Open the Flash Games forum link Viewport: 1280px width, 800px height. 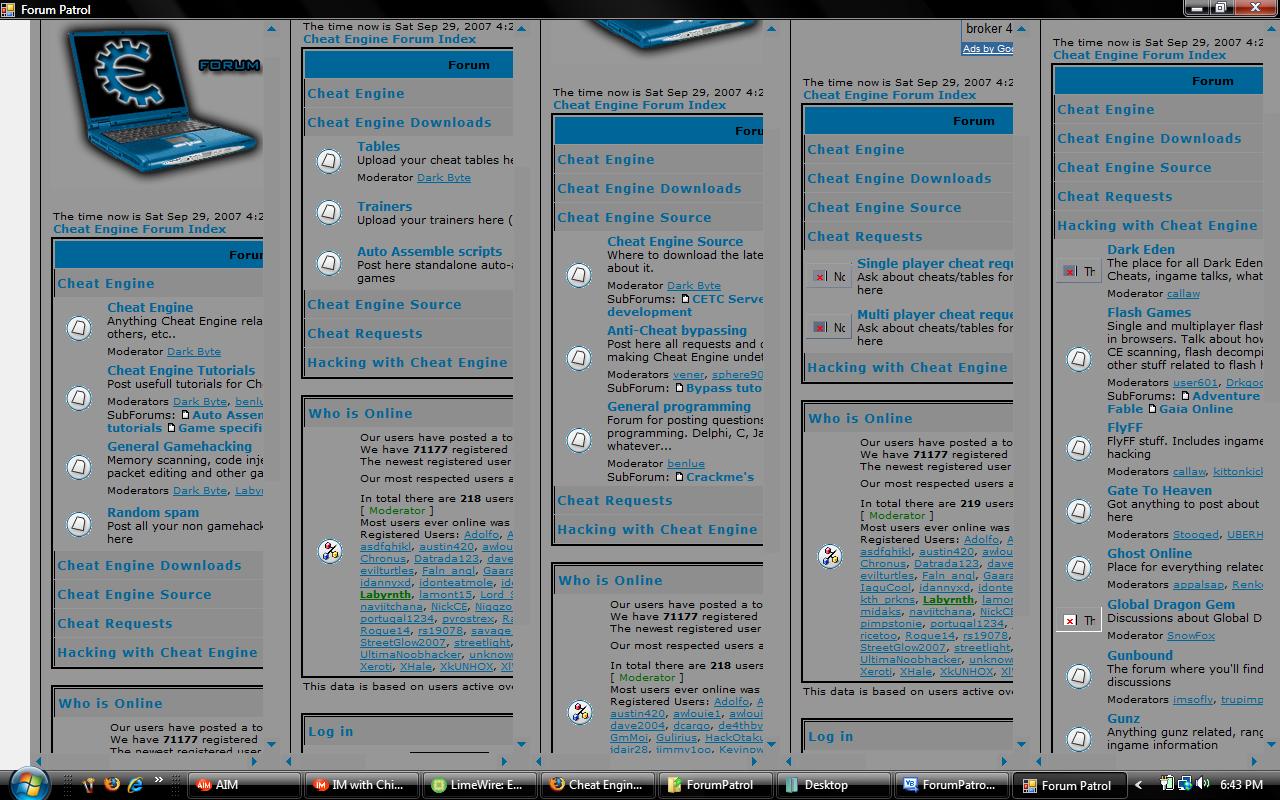[x=1149, y=313]
